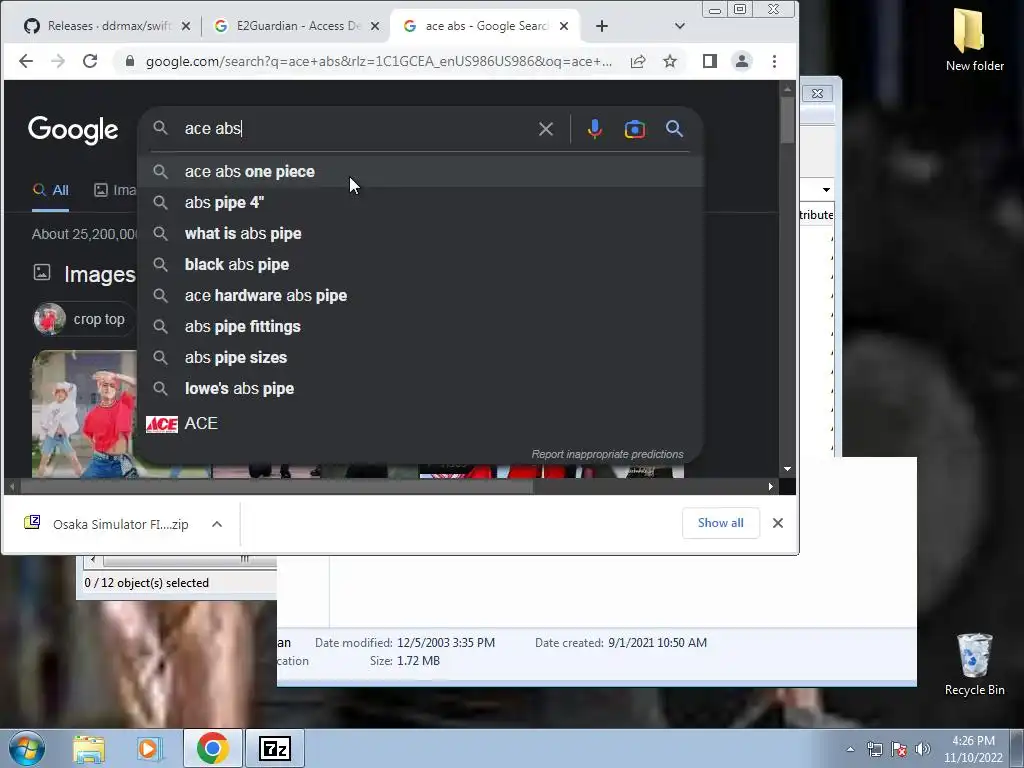Click the blue magnifier search button

(x=675, y=129)
